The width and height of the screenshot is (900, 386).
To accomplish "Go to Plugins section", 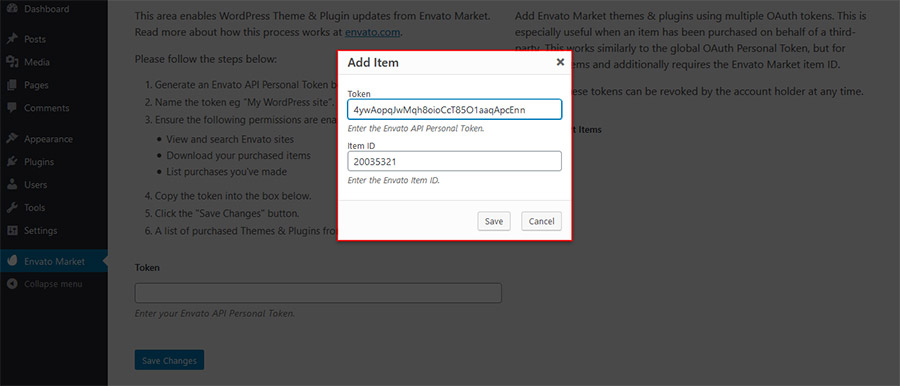I will click(54, 161).
